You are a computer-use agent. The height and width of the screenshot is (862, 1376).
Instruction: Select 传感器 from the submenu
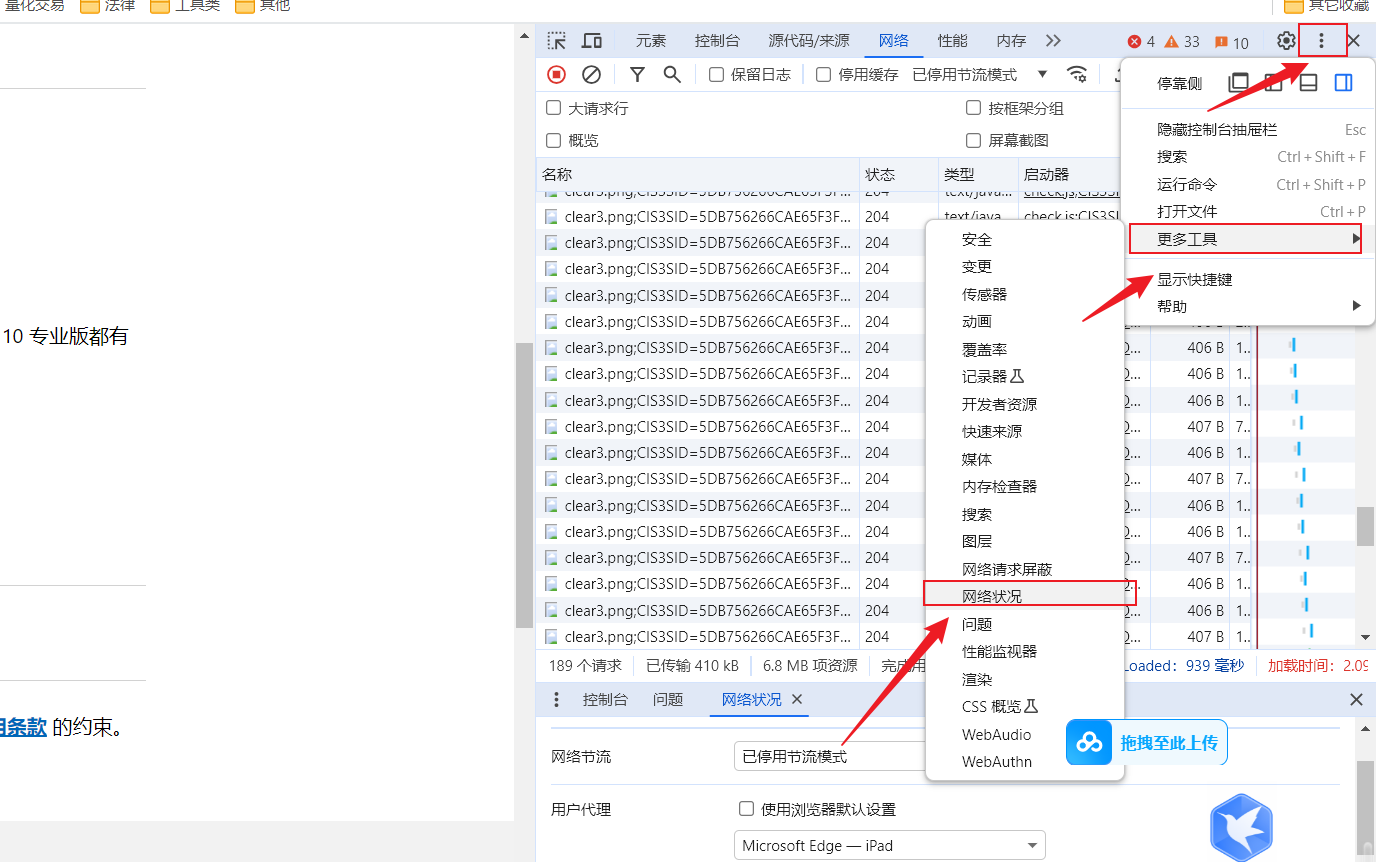(x=1024, y=294)
